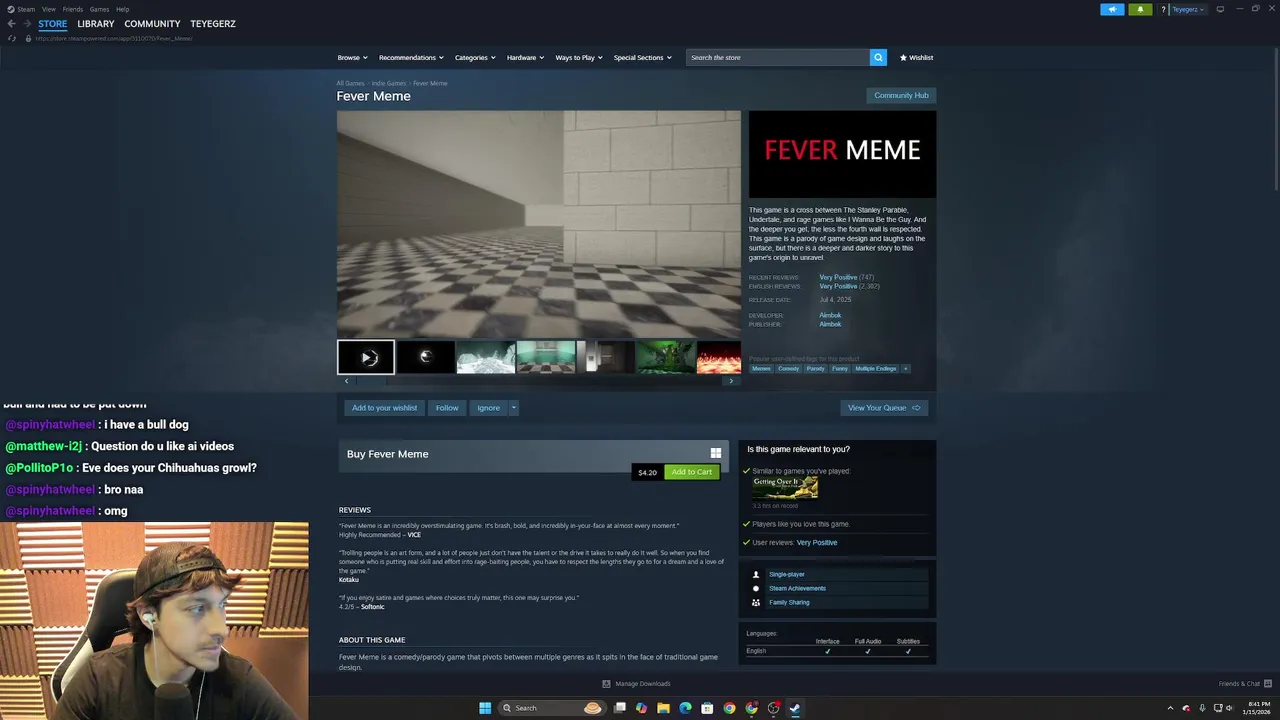1280x720 pixels.
Task: Click the lock icon beside the URL
Action: (x=28, y=38)
